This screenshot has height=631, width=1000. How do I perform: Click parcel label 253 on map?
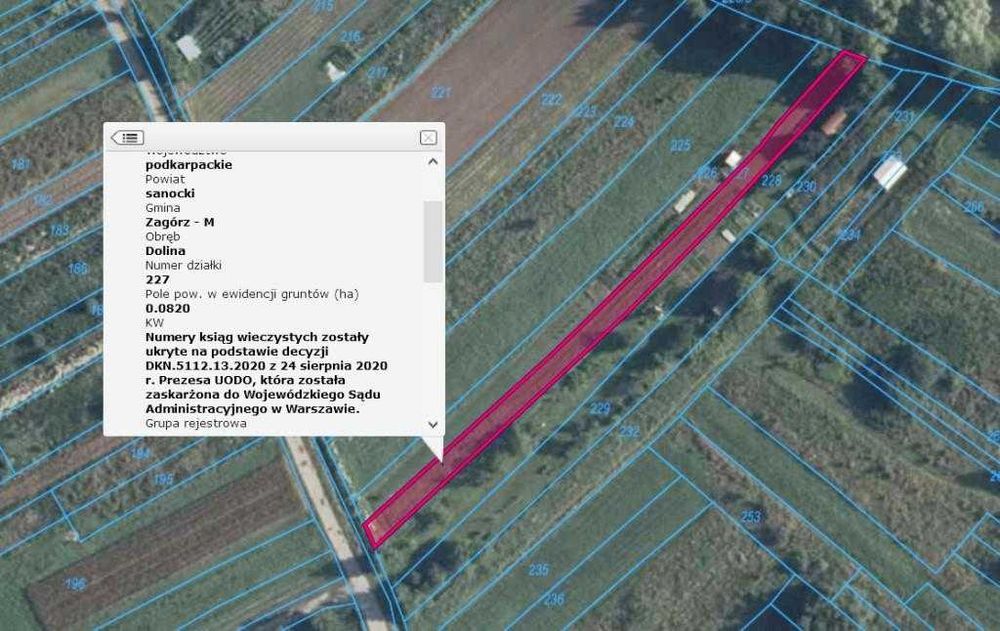(x=751, y=516)
